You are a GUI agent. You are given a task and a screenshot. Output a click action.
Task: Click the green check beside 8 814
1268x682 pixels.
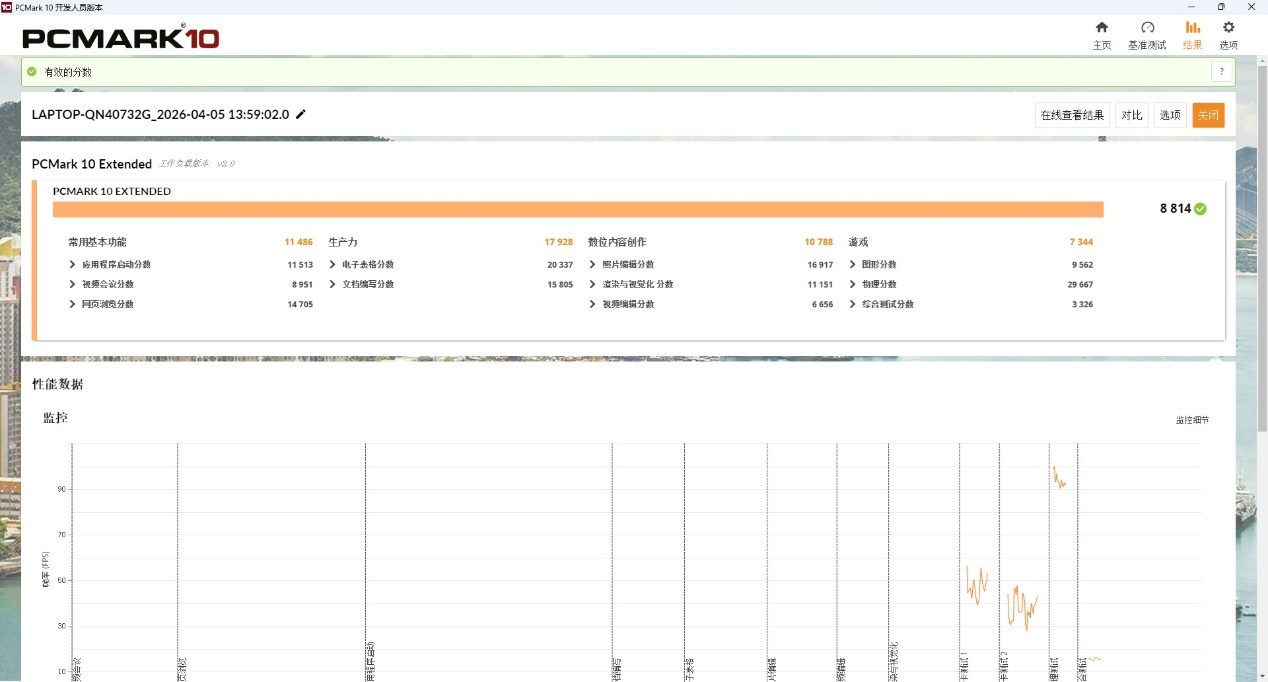point(1200,209)
